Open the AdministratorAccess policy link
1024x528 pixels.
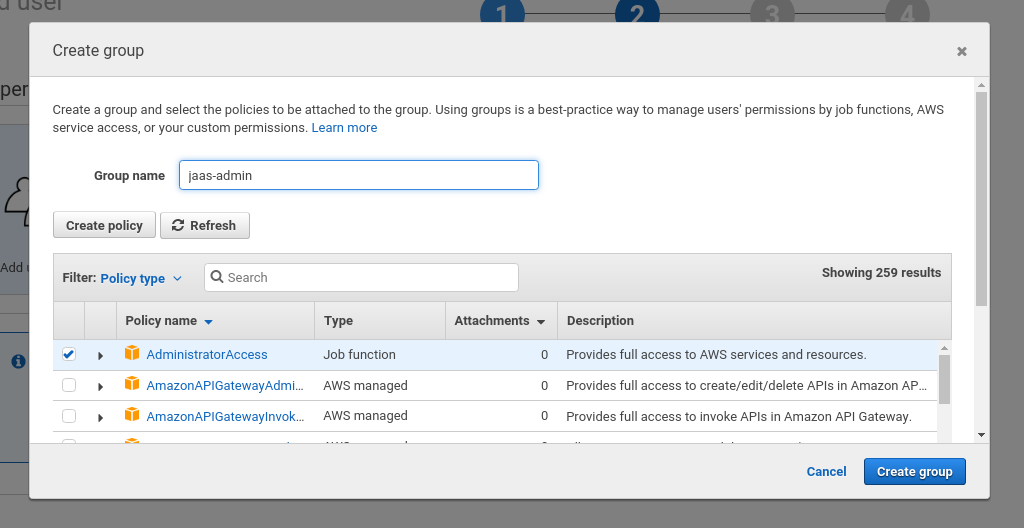pos(207,355)
